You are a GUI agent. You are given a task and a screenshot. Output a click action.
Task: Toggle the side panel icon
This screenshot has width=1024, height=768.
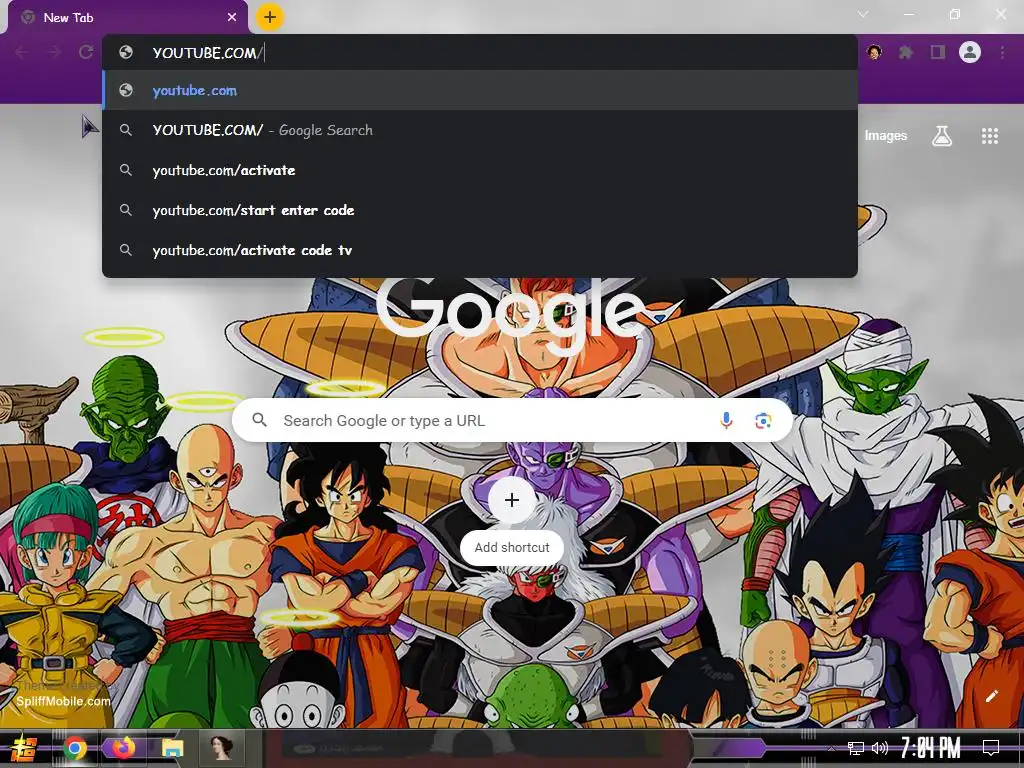[938, 52]
